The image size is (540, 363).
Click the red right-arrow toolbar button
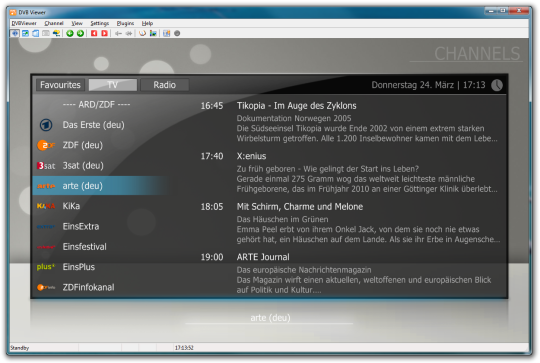[x=104, y=33]
